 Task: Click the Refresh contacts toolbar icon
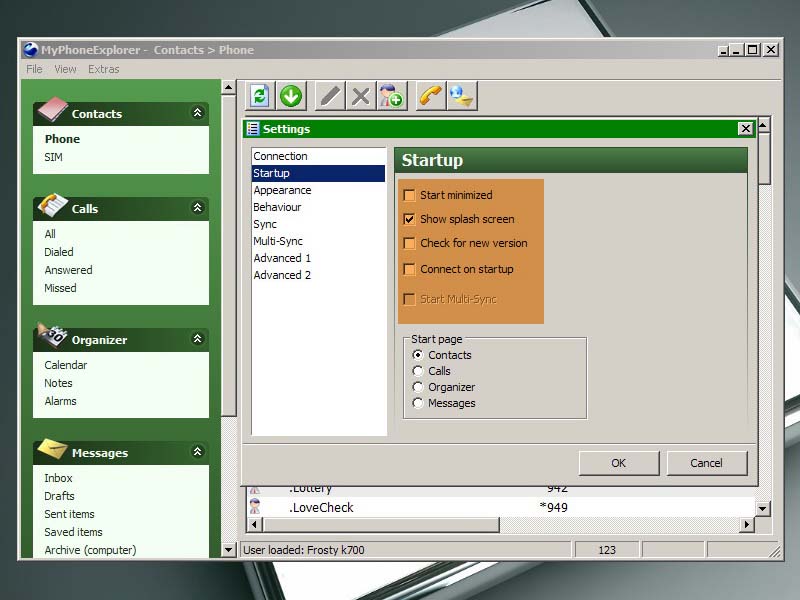(260, 96)
